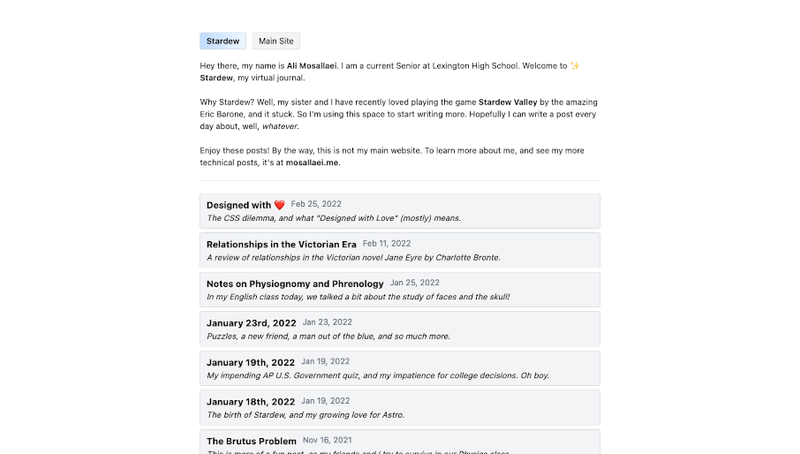Open "The Brutus Problem" post
Image resolution: width=800 pixels, height=454 pixels.
251,441
